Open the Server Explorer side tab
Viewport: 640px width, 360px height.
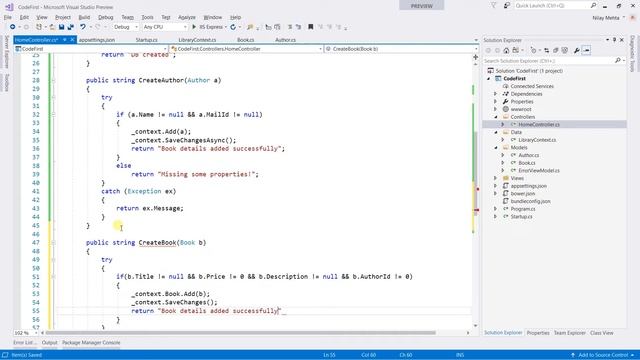click(x=7, y=52)
